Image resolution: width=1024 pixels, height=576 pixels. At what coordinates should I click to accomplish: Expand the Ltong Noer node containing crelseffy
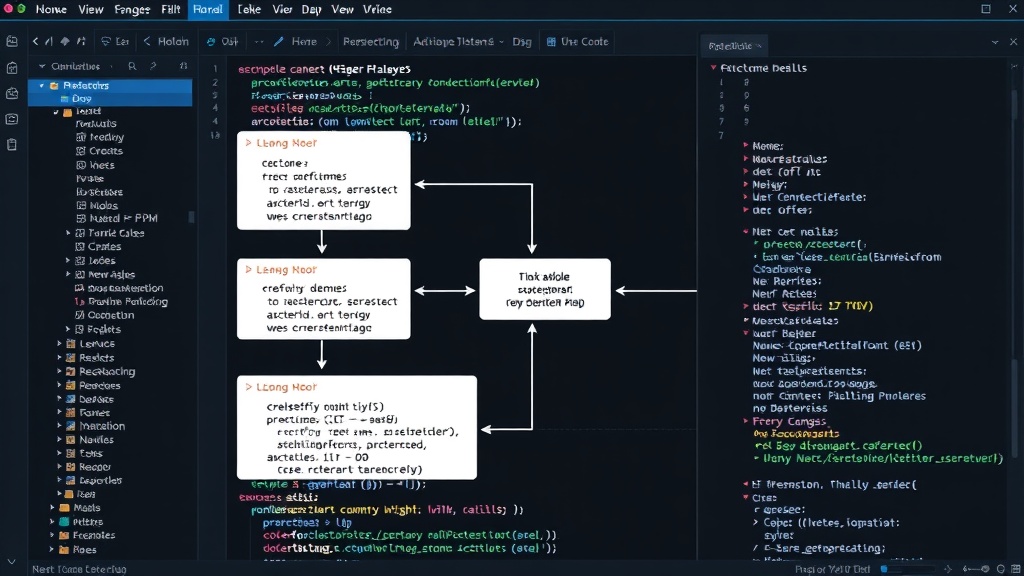pyautogui.click(x=248, y=387)
